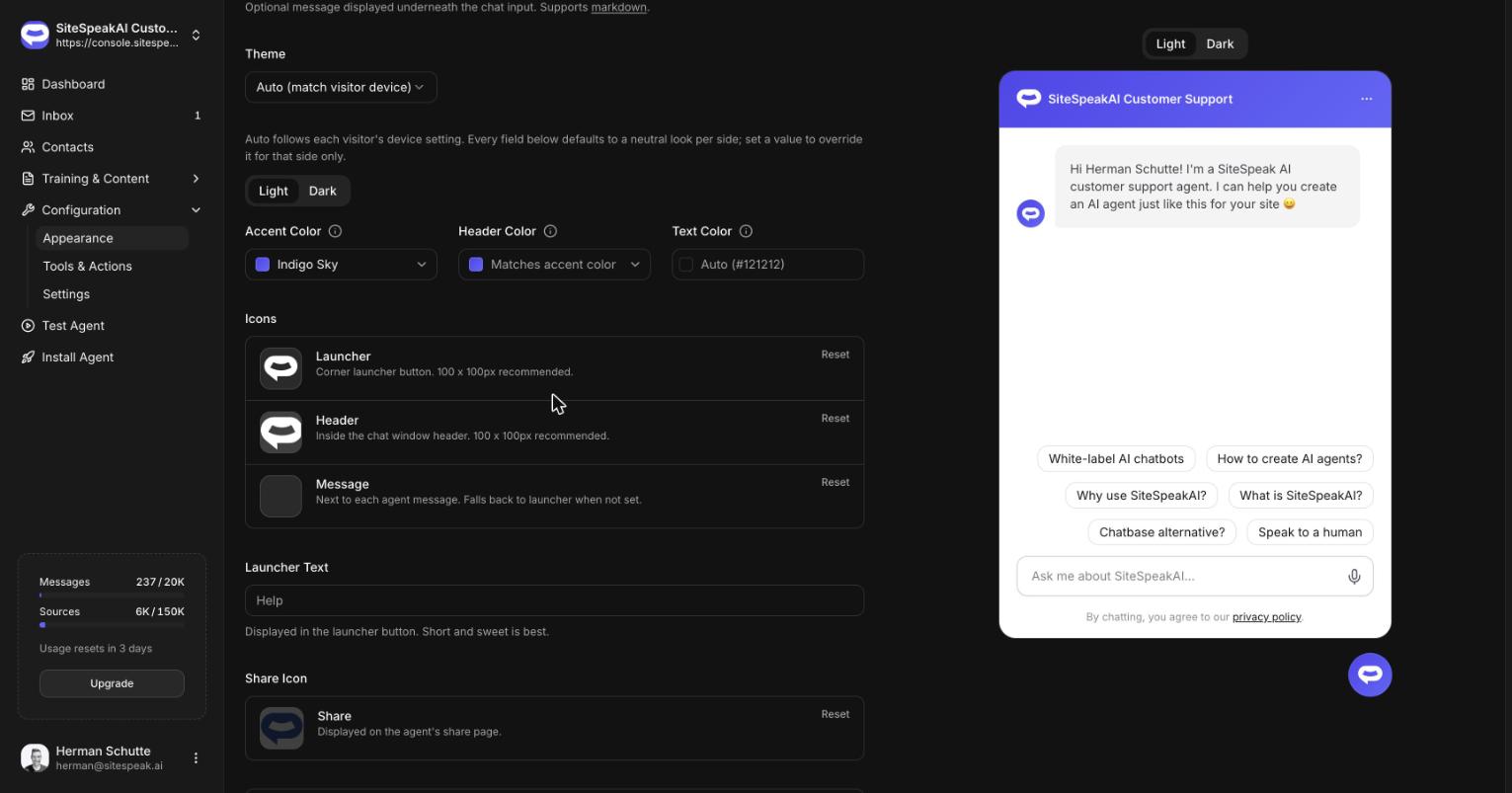
Task: Open the workspace switcher chevrons
Action: tap(196, 36)
